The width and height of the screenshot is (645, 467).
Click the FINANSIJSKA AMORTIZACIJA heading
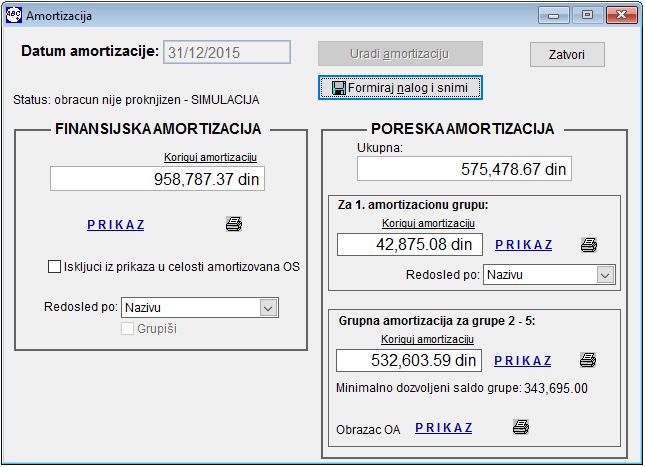158,129
